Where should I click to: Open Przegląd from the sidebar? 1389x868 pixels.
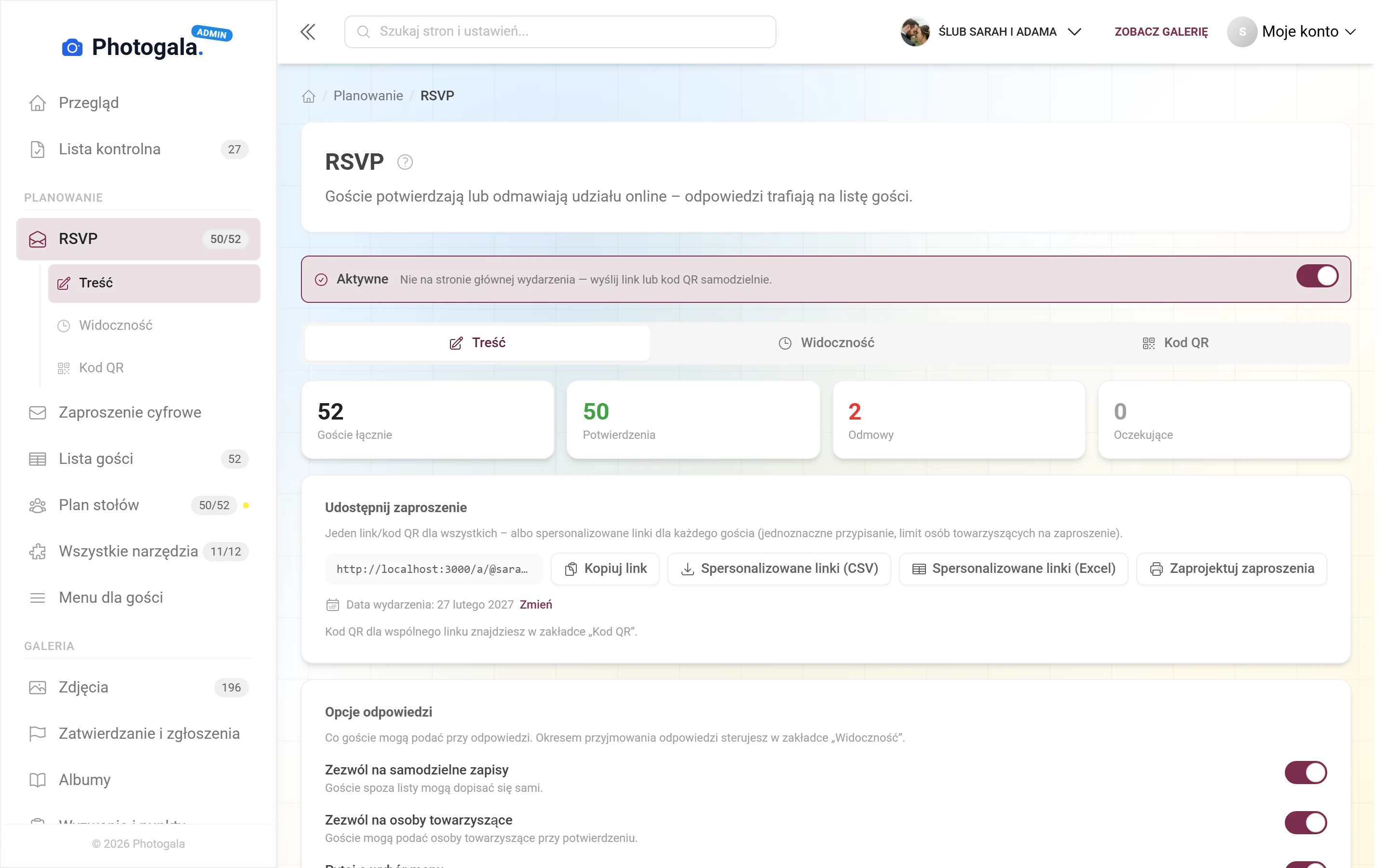[138, 103]
